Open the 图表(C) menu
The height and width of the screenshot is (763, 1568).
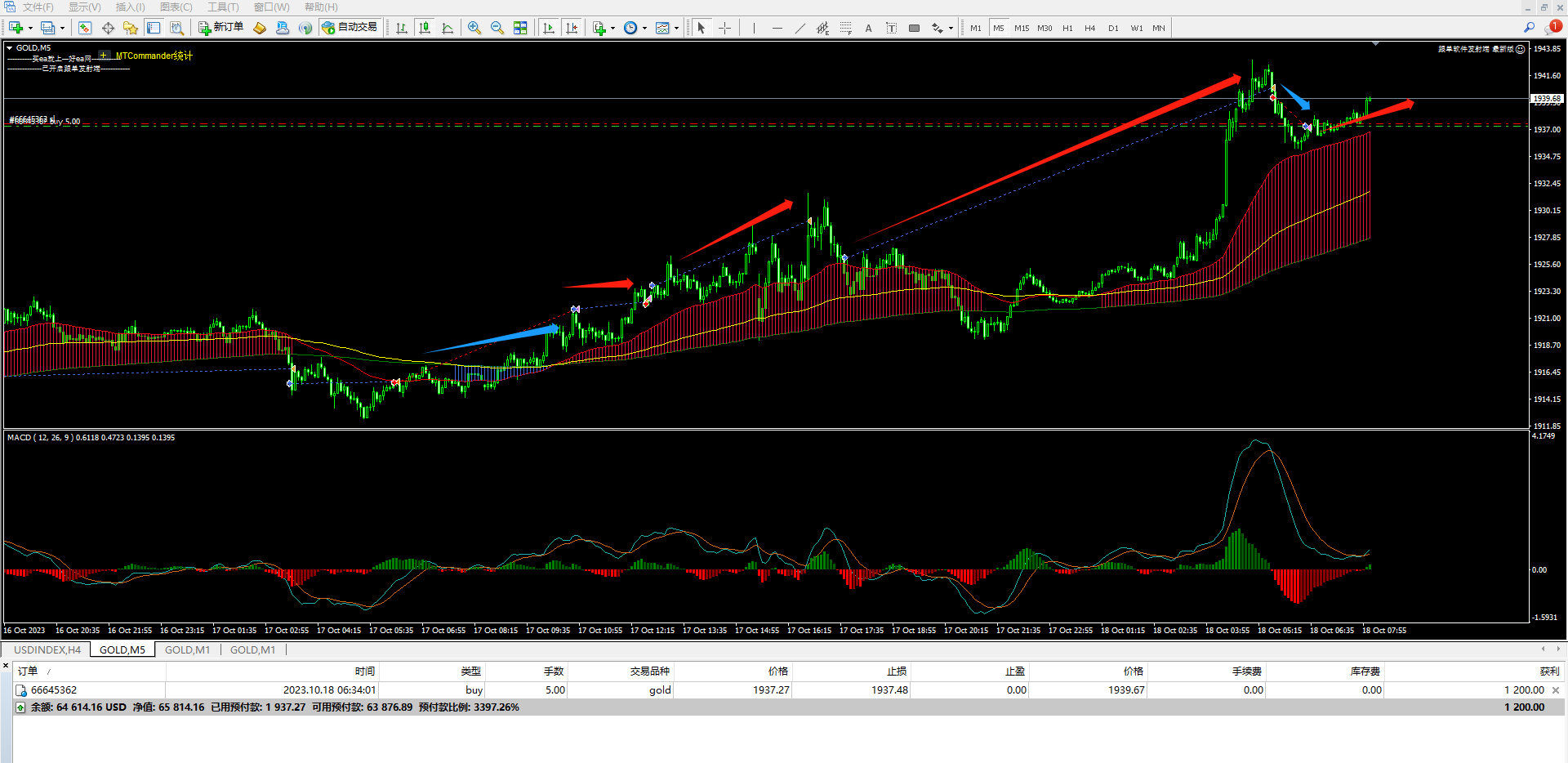(x=176, y=7)
